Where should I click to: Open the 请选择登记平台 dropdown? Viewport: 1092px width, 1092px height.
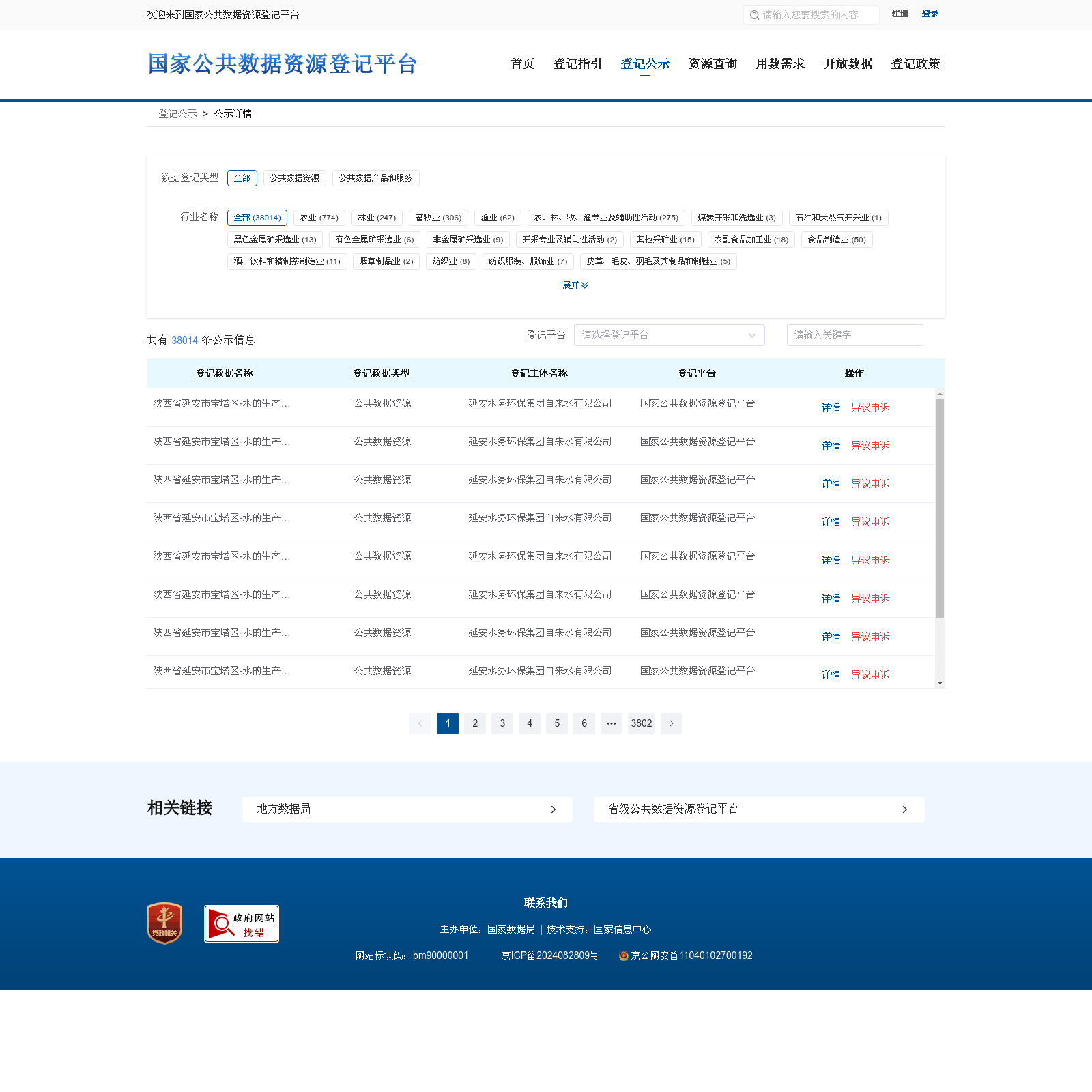669,335
